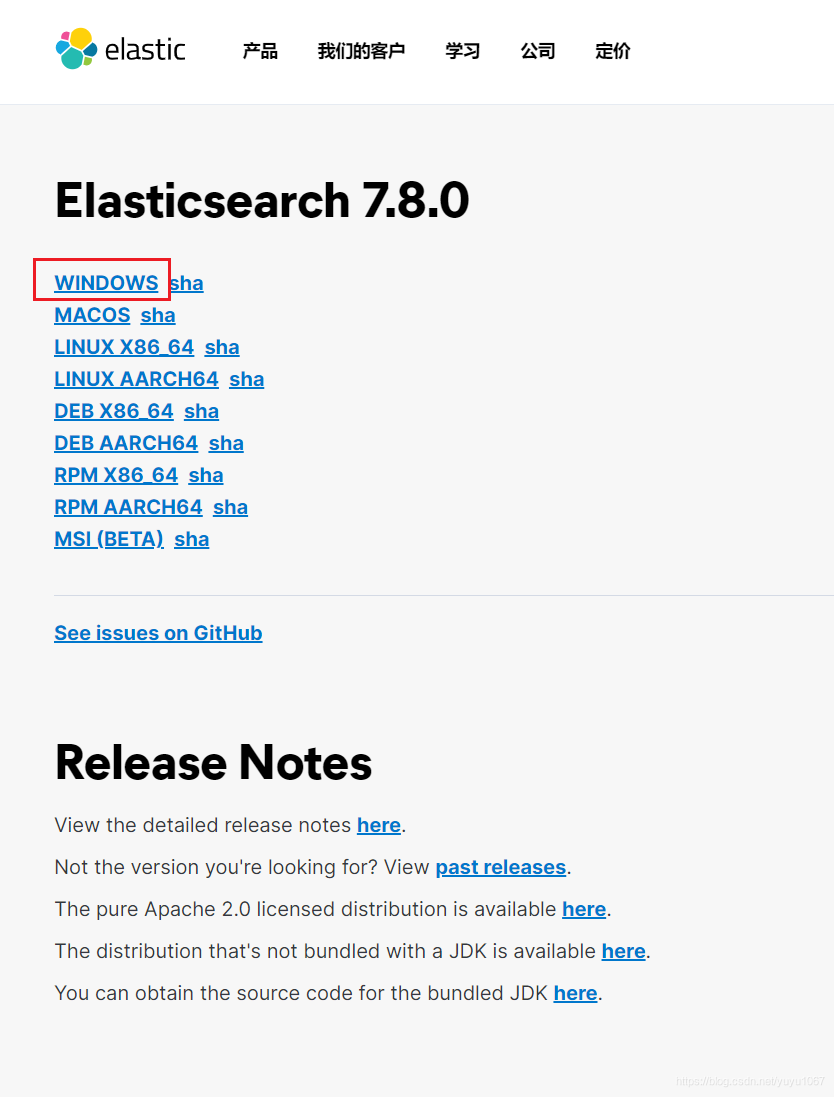Download the DEB X86_64 package

click(x=113, y=411)
